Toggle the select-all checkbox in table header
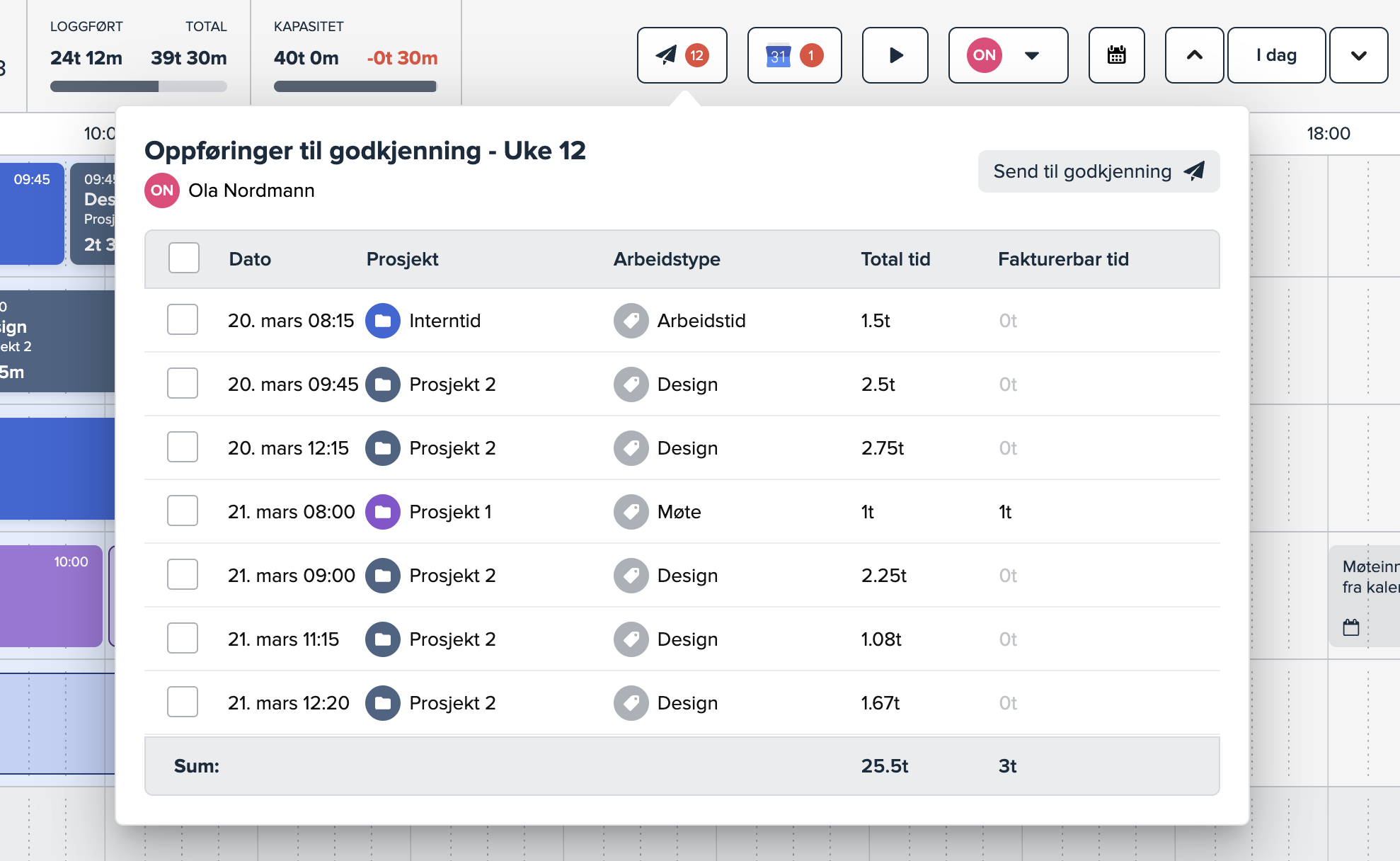This screenshot has width=1400, height=861. point(184,258)
